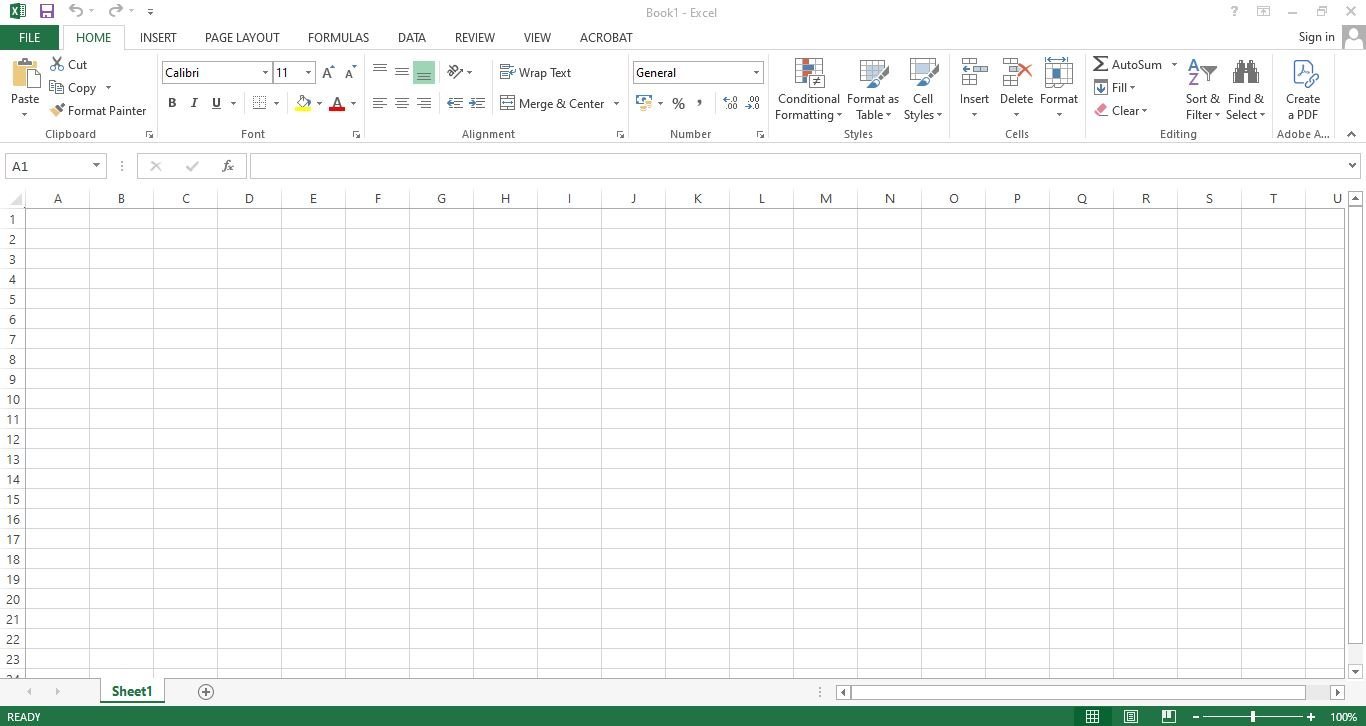This screenshot has width=1366, height=726.
Task: Switch to the FORMULAS ribbon tab
Action: [338, 37]
